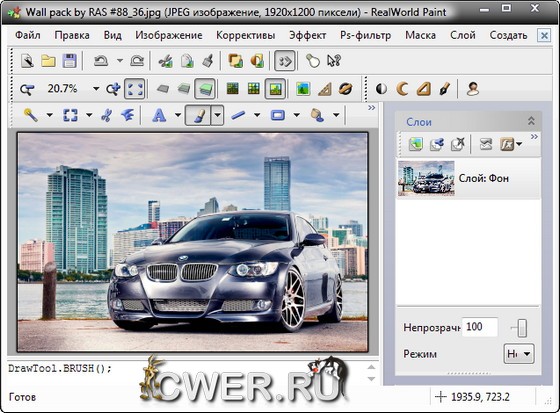Zoom in magnifier plus icon
560x413 pixels.
click(113, 89)
